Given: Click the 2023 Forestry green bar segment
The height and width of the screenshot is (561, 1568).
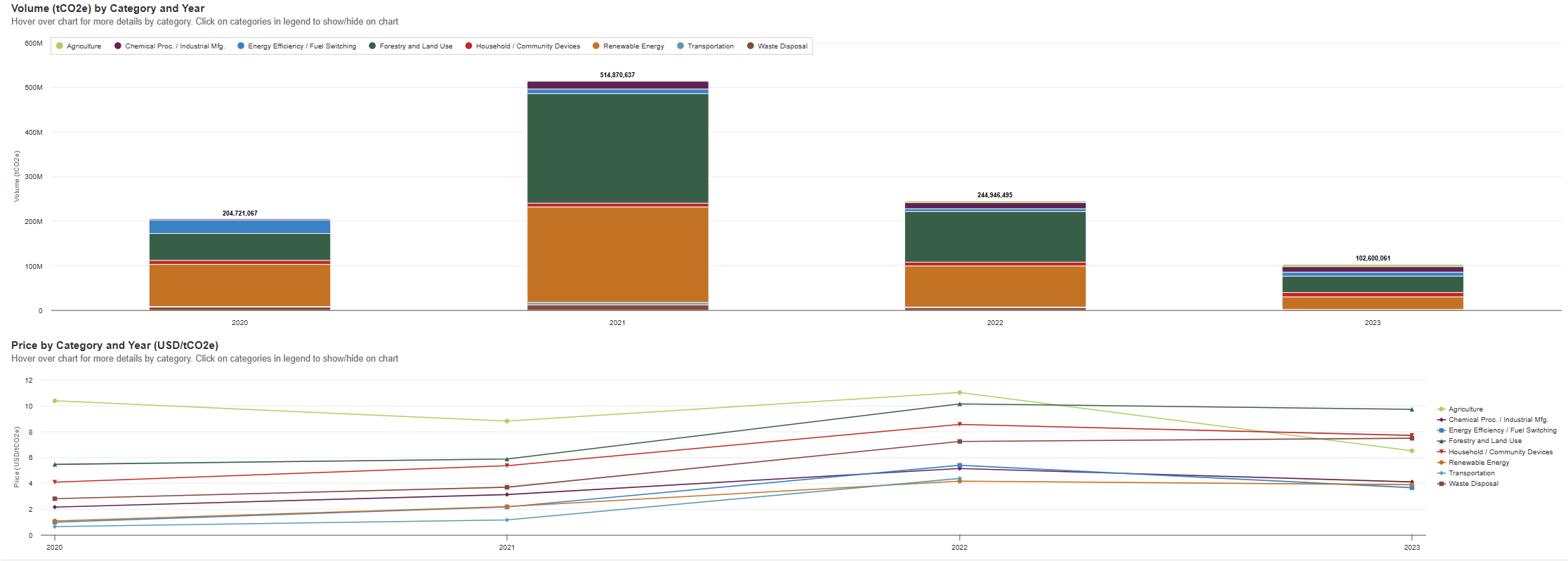Looking at the screenshot, I should [1372, 284].
